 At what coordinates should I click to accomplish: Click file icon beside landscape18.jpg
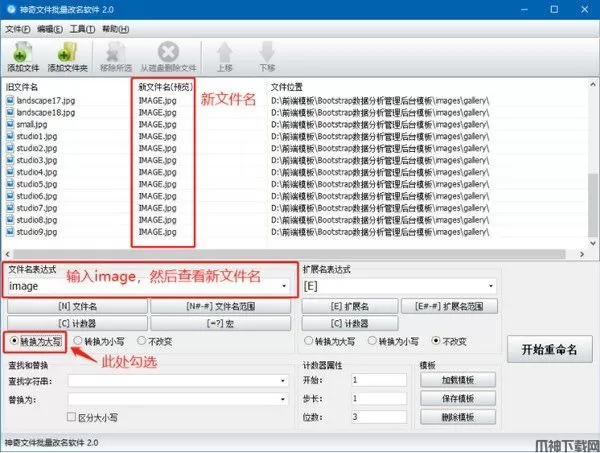(10, 112)
